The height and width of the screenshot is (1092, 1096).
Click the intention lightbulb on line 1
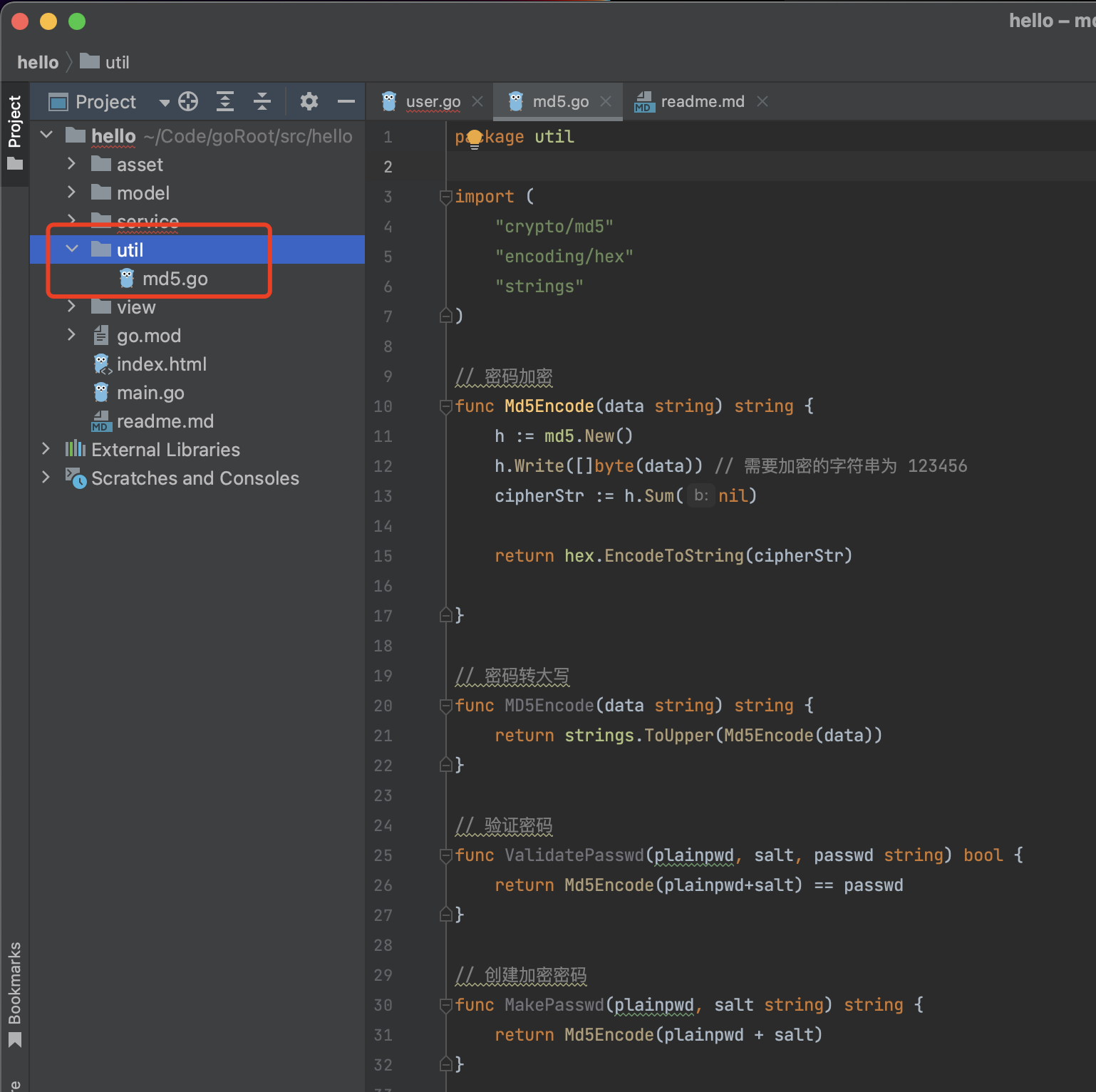tap(475, 139)
